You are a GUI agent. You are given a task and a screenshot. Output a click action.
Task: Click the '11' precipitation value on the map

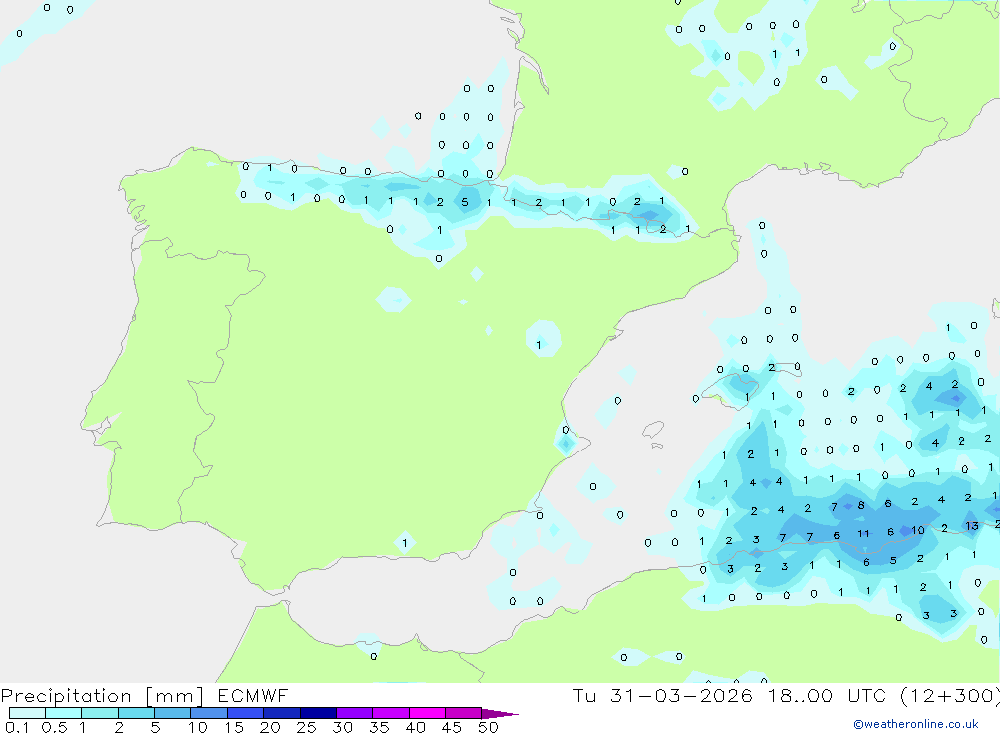(x=863, y=533)
